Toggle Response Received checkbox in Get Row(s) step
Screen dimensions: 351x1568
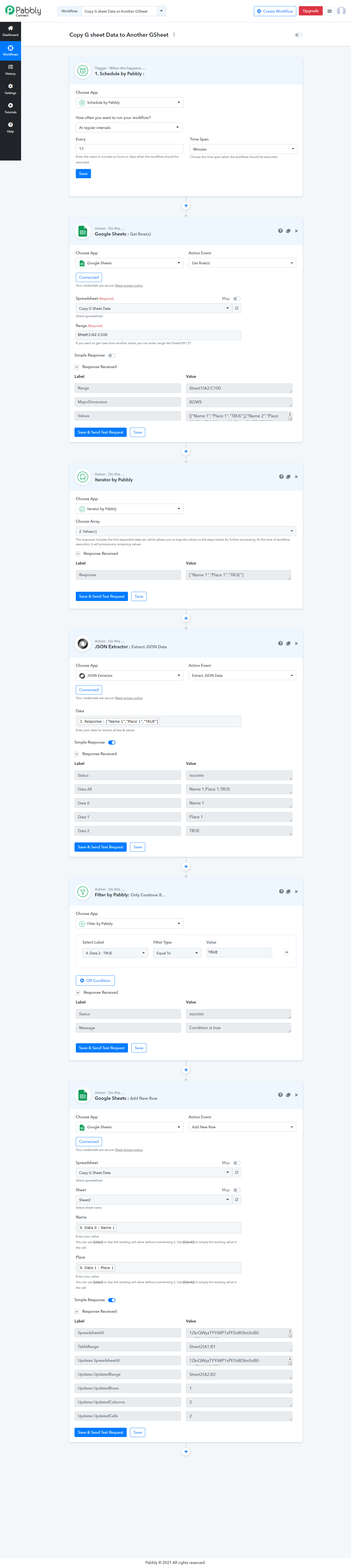(x=77, y=367)
